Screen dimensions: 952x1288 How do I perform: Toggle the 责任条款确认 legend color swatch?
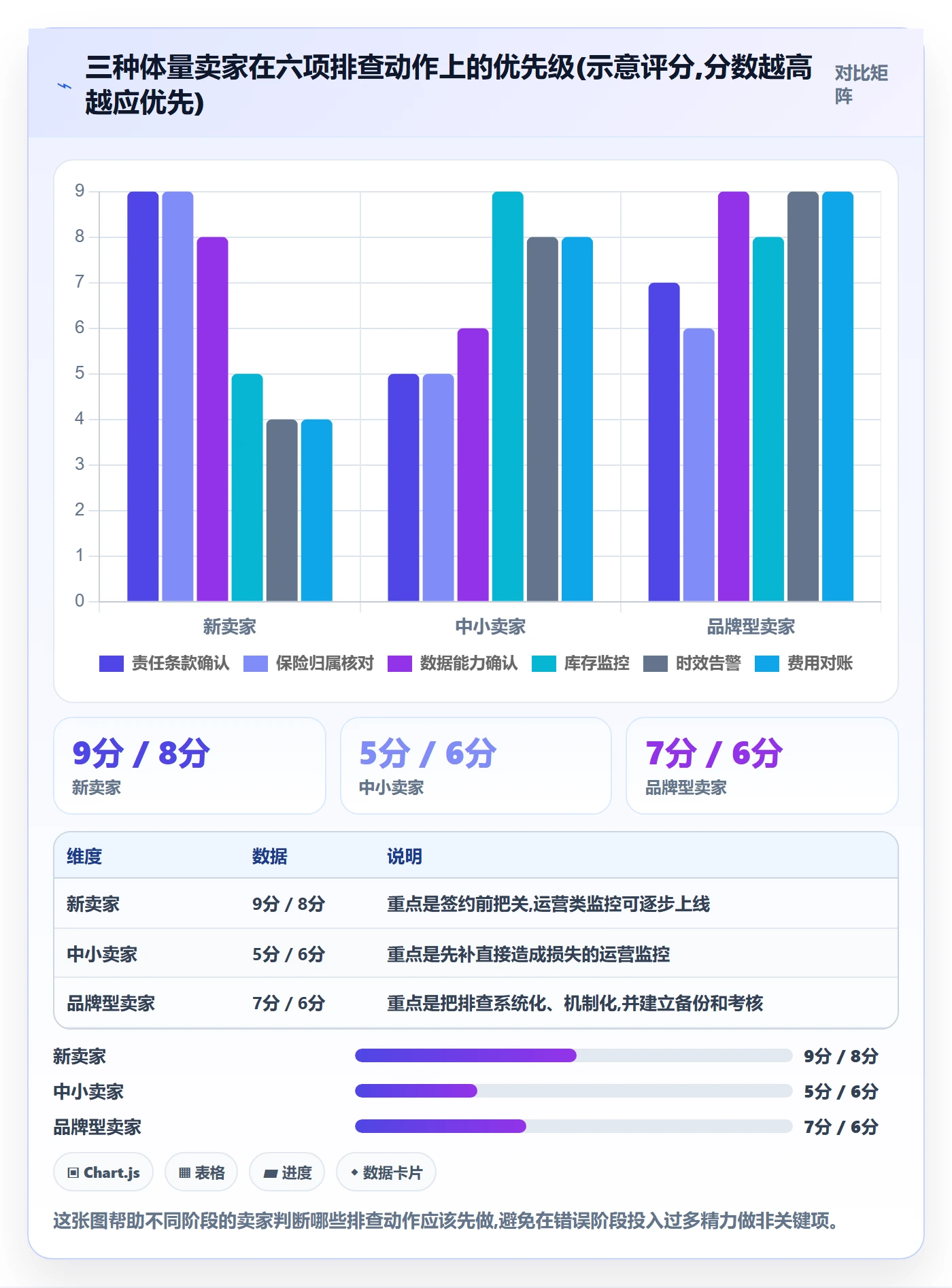point(112,664)
